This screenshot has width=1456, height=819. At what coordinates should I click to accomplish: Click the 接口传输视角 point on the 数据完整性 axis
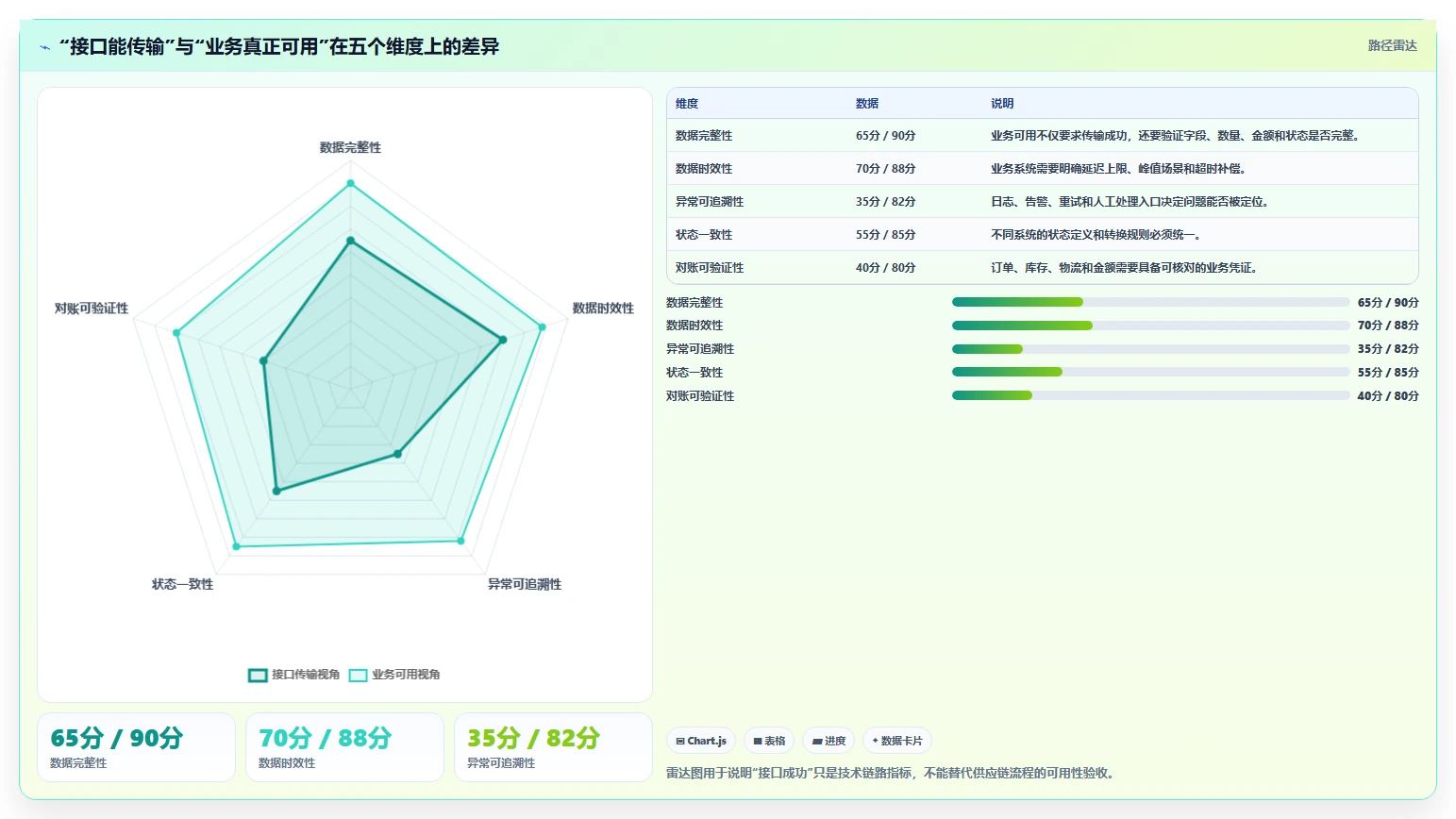[x=350, y=242]
